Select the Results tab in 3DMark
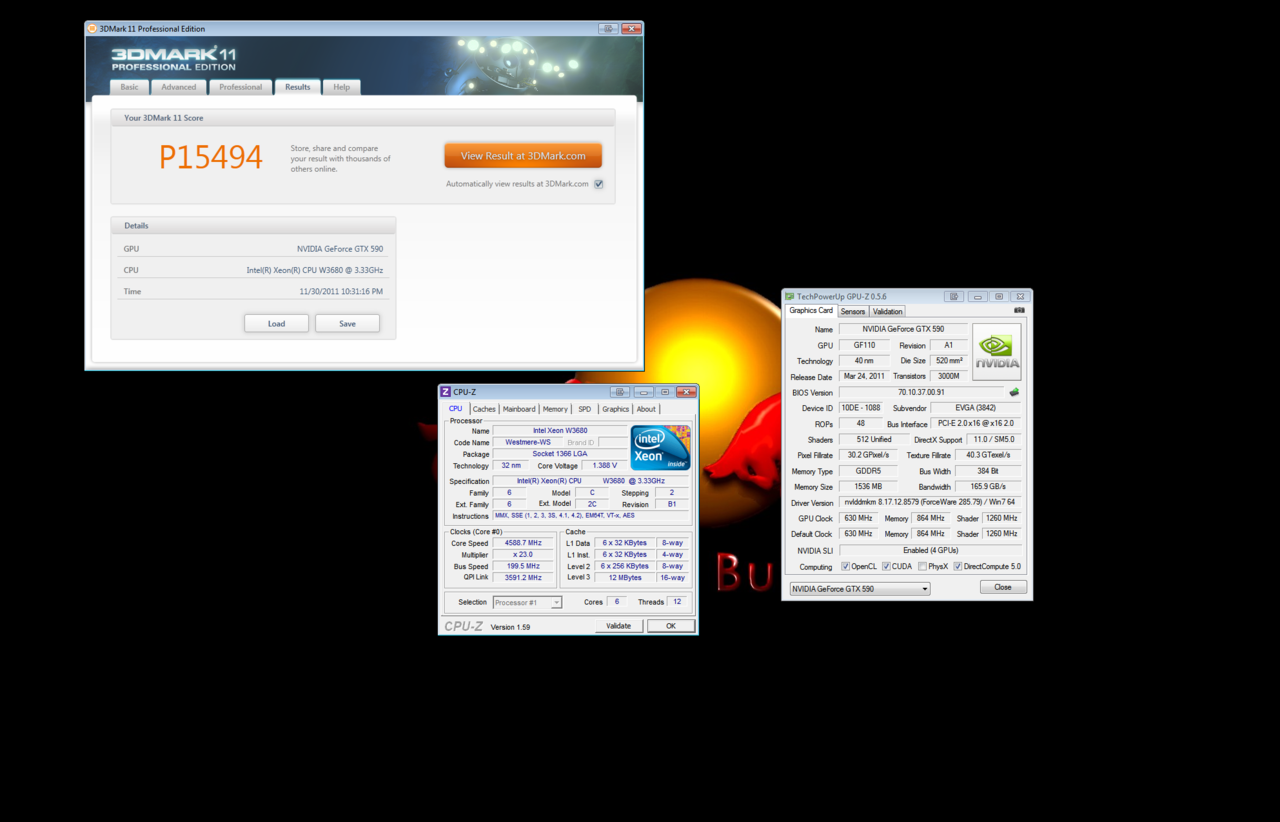 (x=298, y=87)
